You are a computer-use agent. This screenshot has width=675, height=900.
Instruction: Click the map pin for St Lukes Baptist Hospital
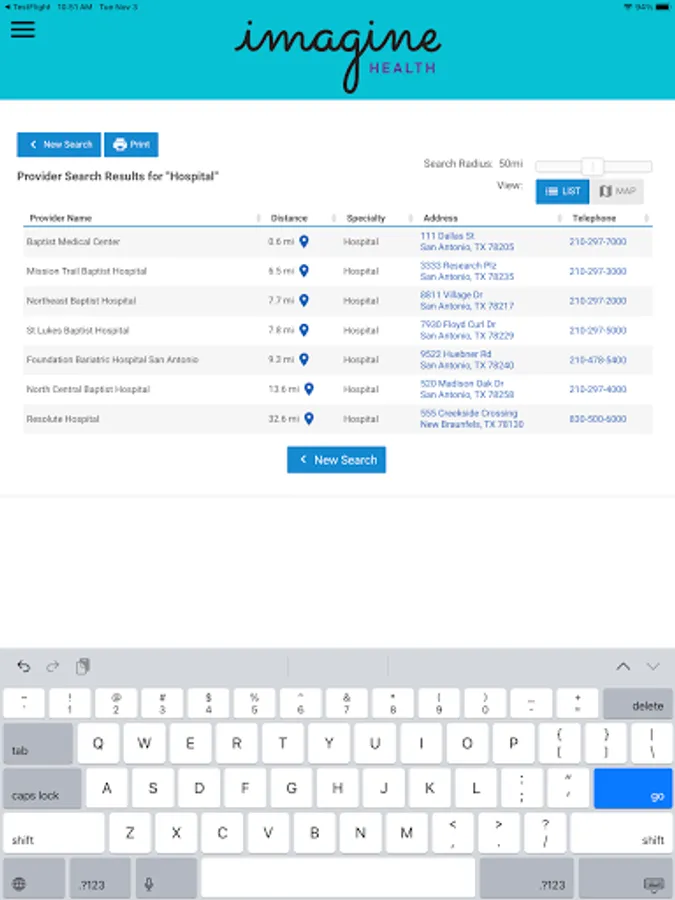(304, 330)
